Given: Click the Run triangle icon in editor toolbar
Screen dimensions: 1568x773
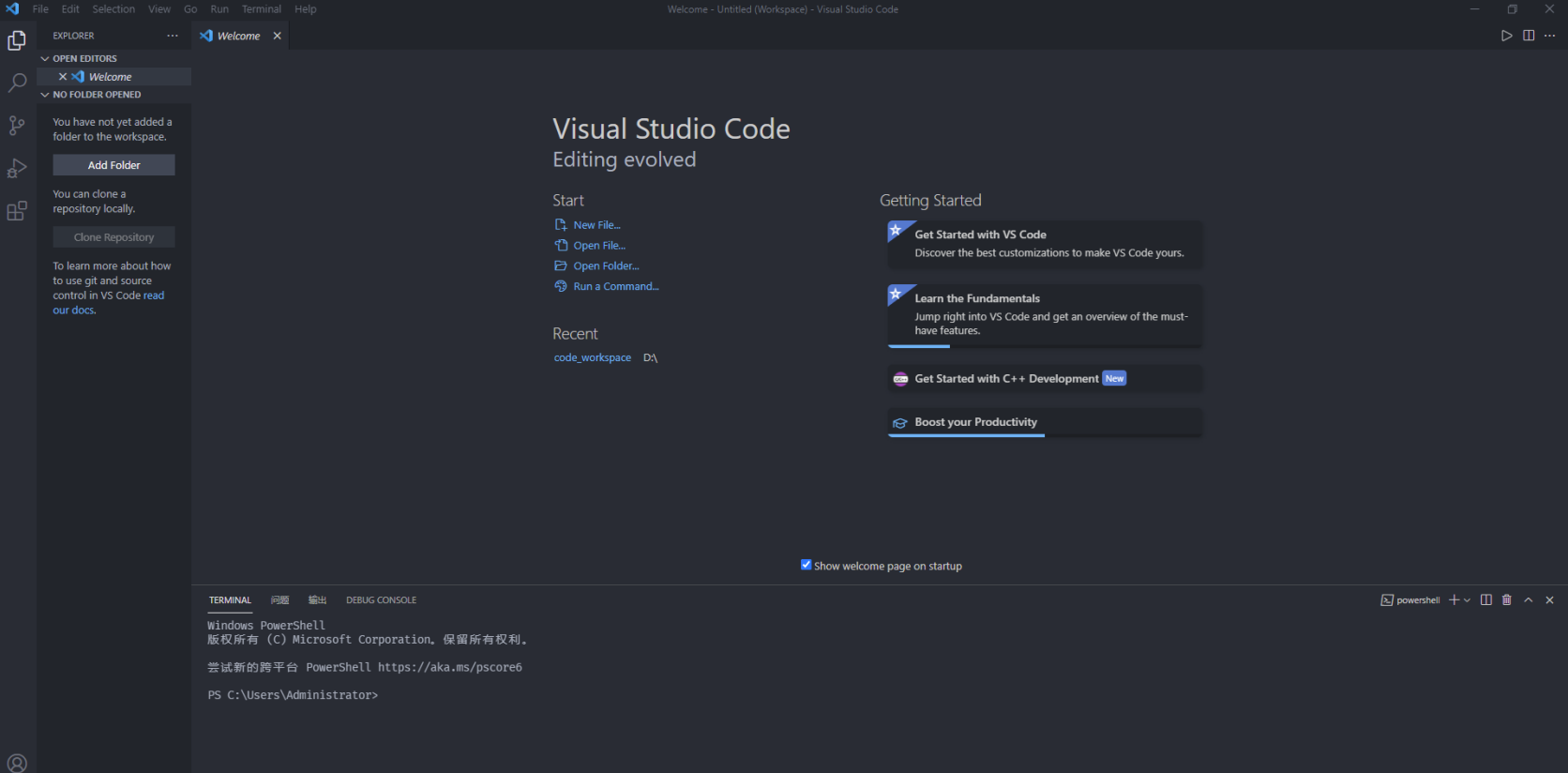Looking at the screenshot, I should [1506, 36].
